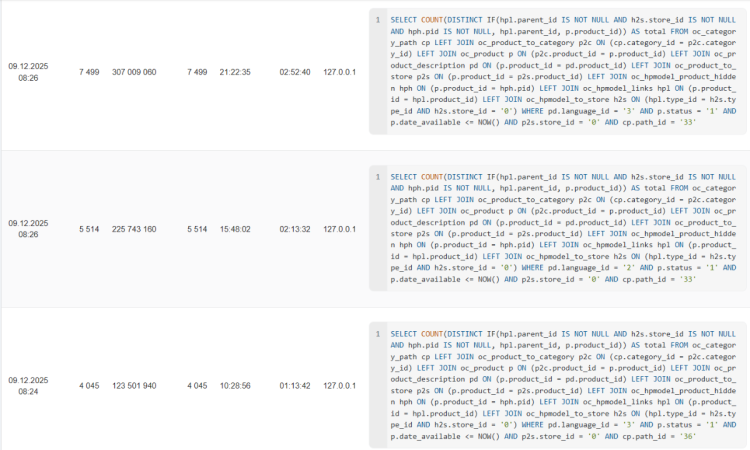The height and width of the screenshot is (450, 750).
Task: Click 127.0.0.1 in the 7 499 row
Action: point(340,72)
